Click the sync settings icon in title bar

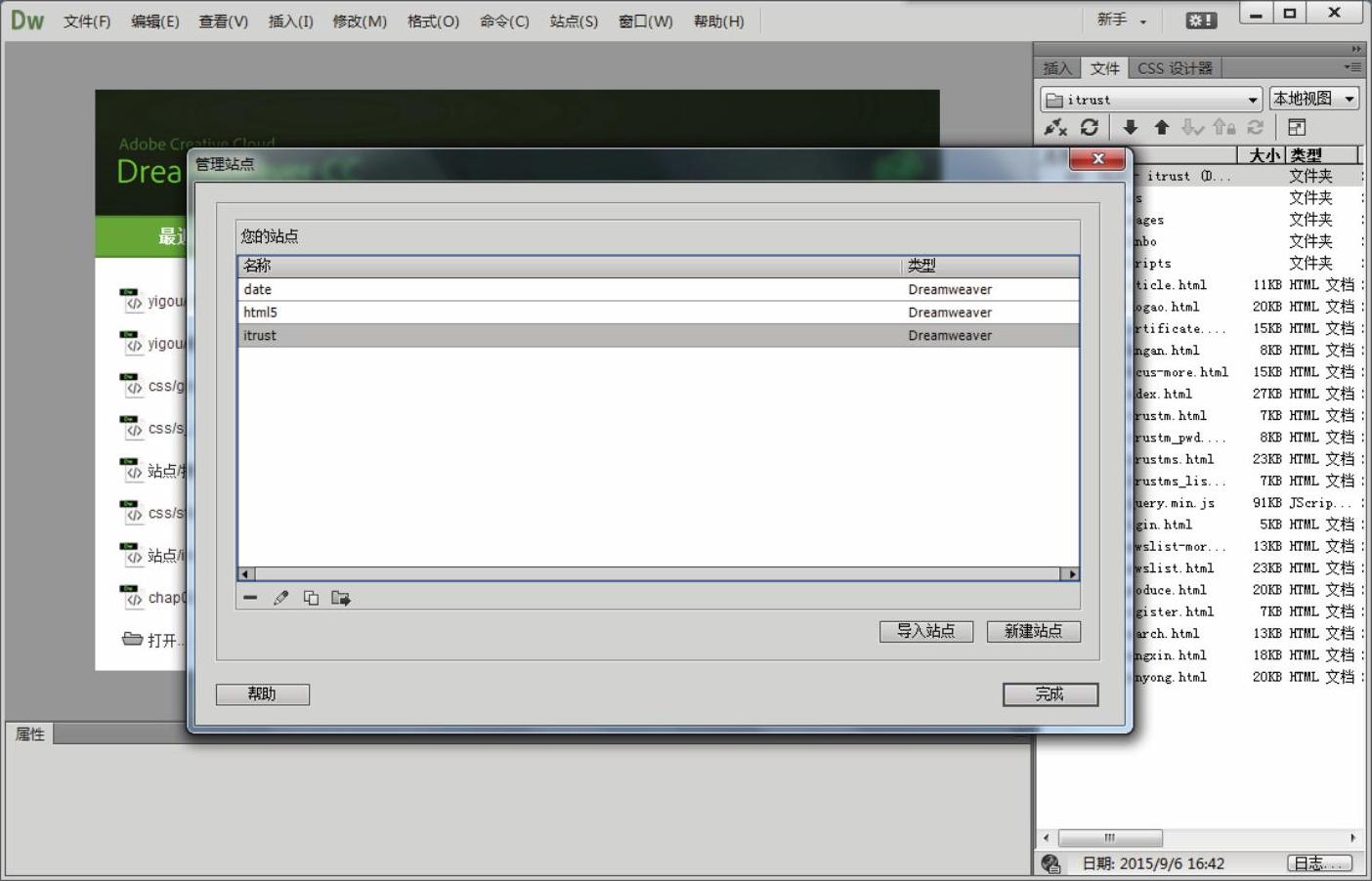tap(1201, 21)
